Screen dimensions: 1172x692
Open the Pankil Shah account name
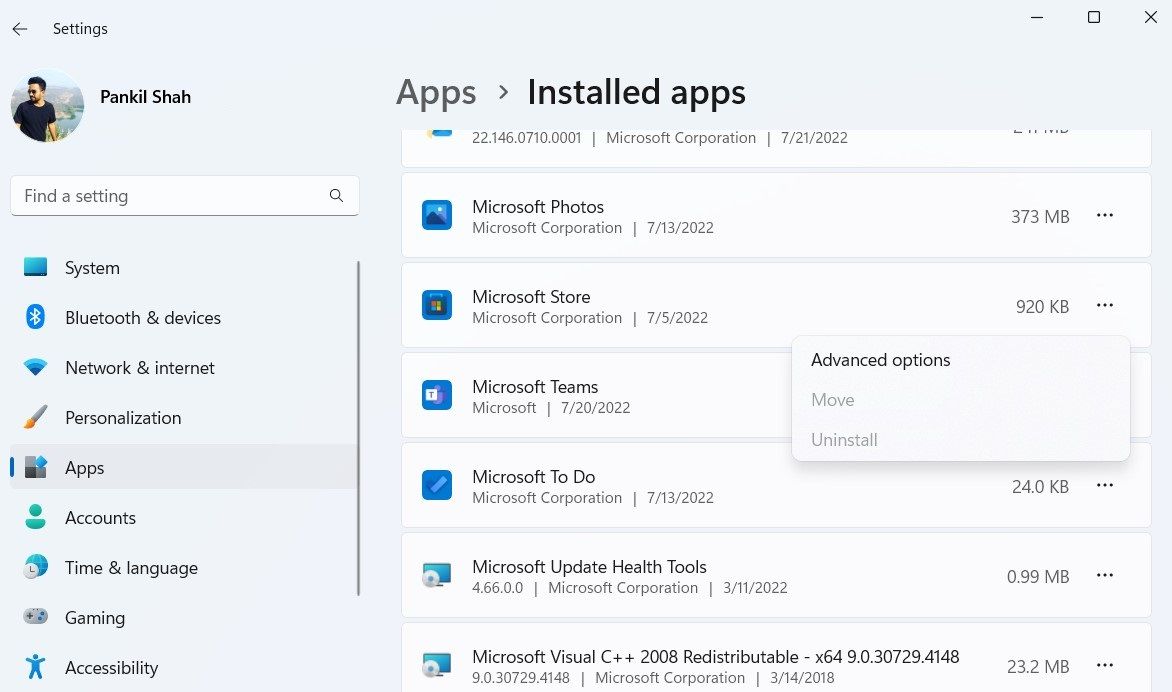(145, 96)
